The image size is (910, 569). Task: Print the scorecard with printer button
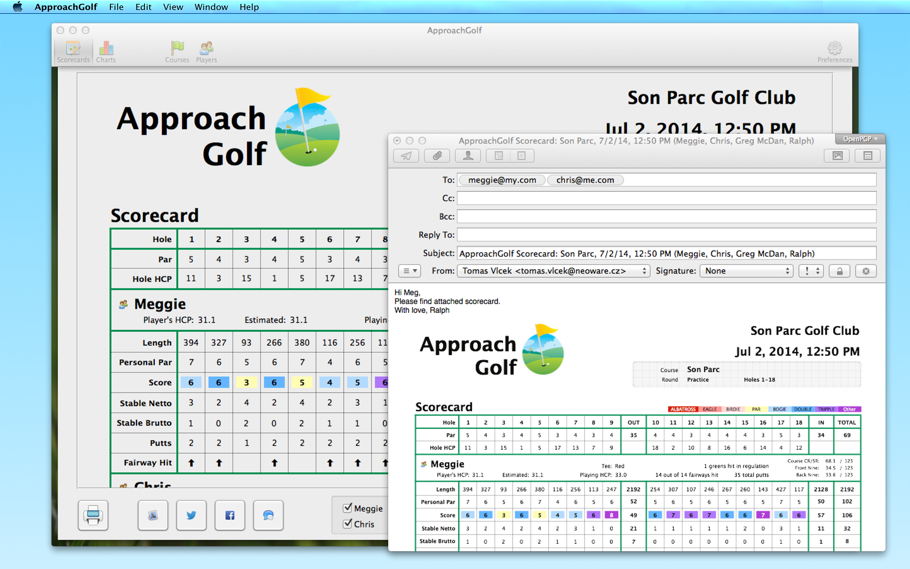[x=93, y=515]
